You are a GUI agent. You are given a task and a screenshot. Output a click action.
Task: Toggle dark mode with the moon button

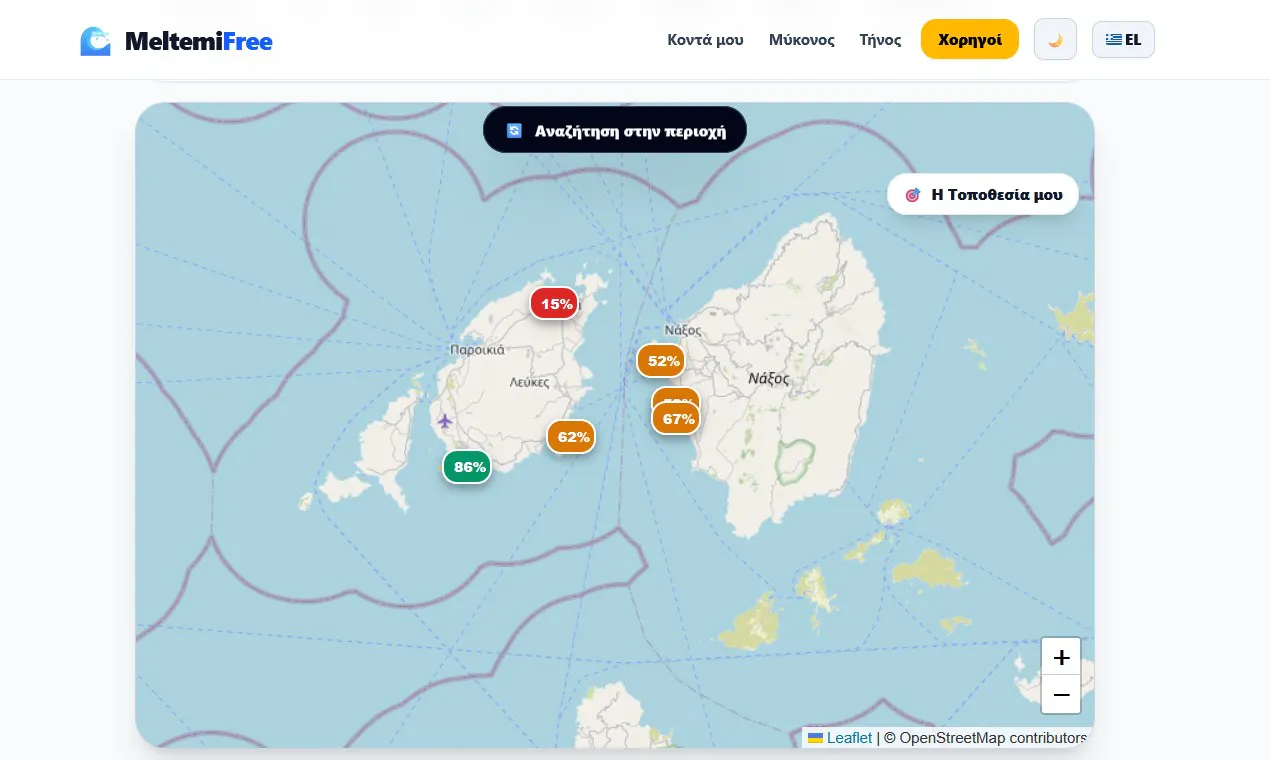coord(1055,40)
